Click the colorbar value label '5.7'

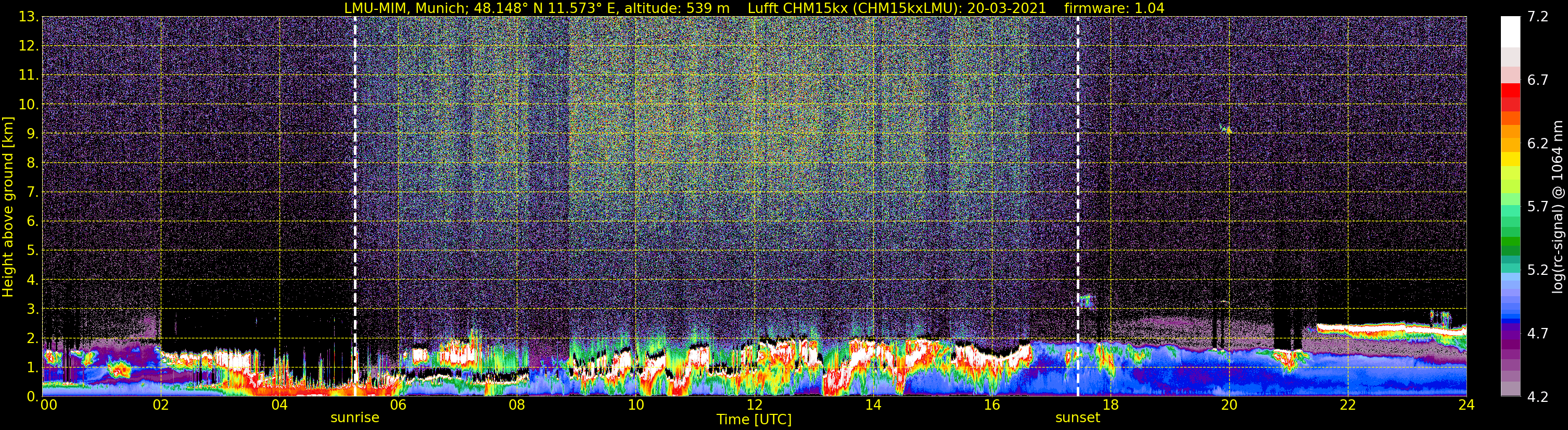[x=1538, y=207]
